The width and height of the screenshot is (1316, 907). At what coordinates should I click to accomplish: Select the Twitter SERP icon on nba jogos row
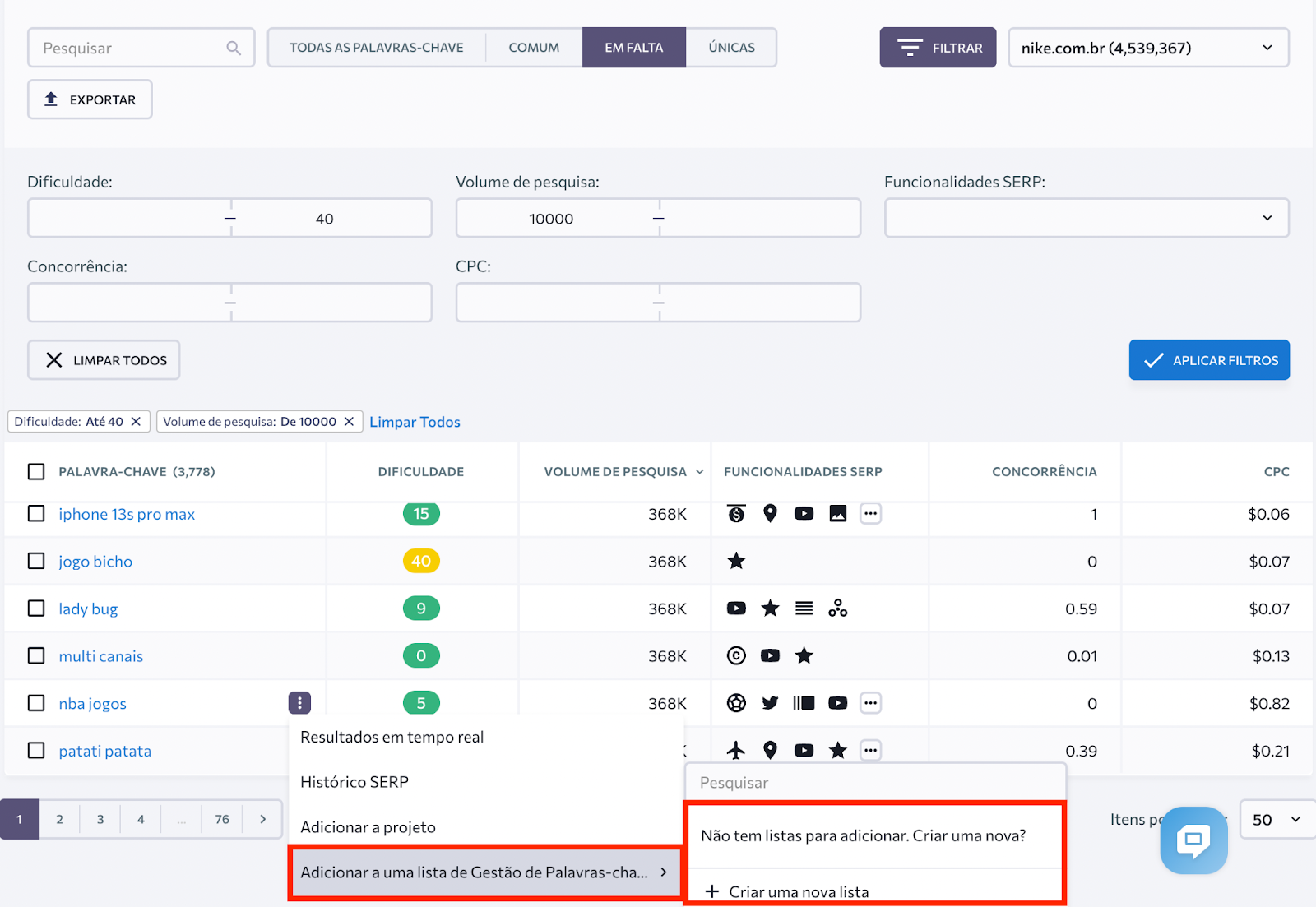pos(770,703)
